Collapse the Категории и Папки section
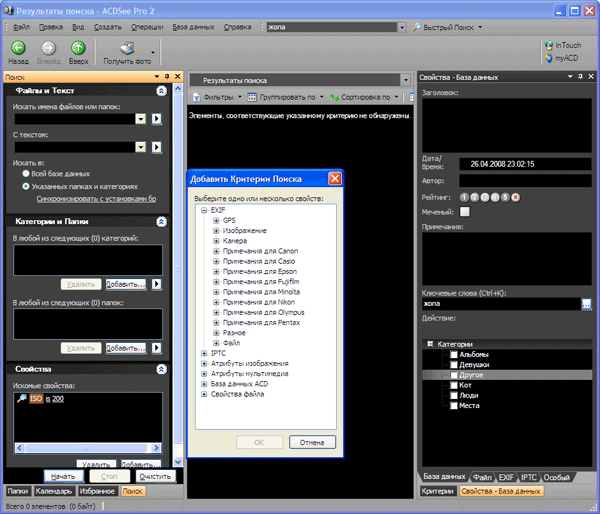 coord(161,222)
